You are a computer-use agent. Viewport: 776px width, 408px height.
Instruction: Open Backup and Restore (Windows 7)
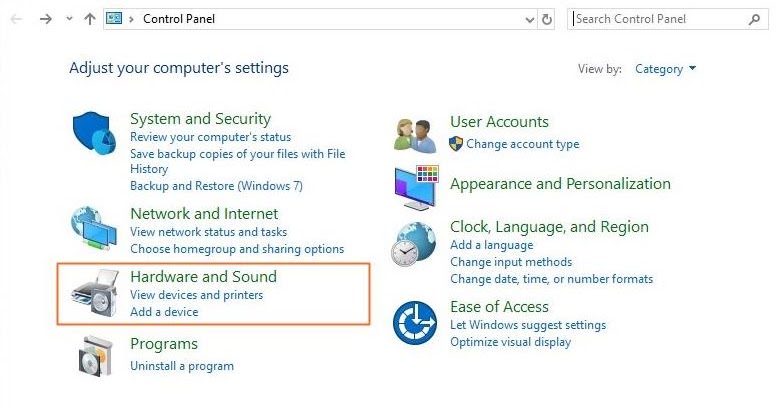(x=216, y=185)
